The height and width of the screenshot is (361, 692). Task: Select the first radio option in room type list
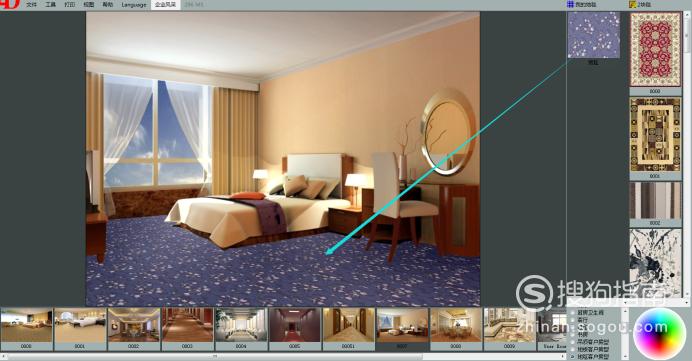[573, 312]
